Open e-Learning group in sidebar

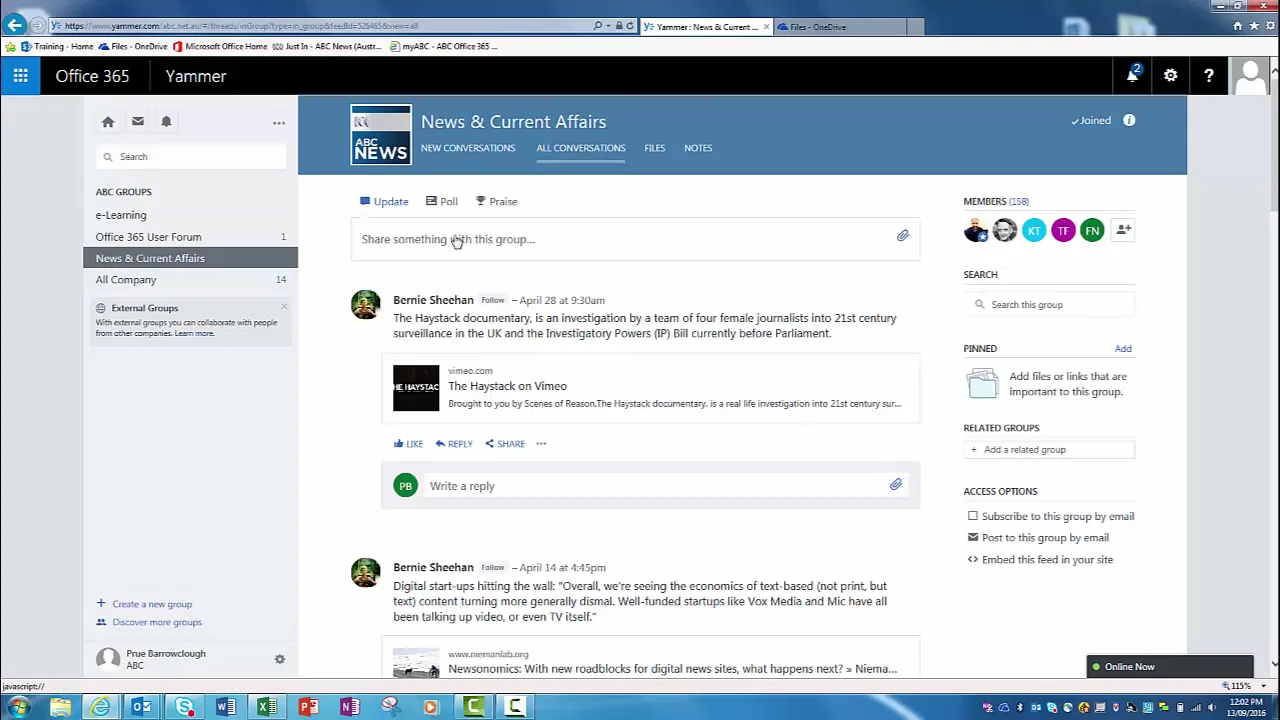[x=121, y=215]
